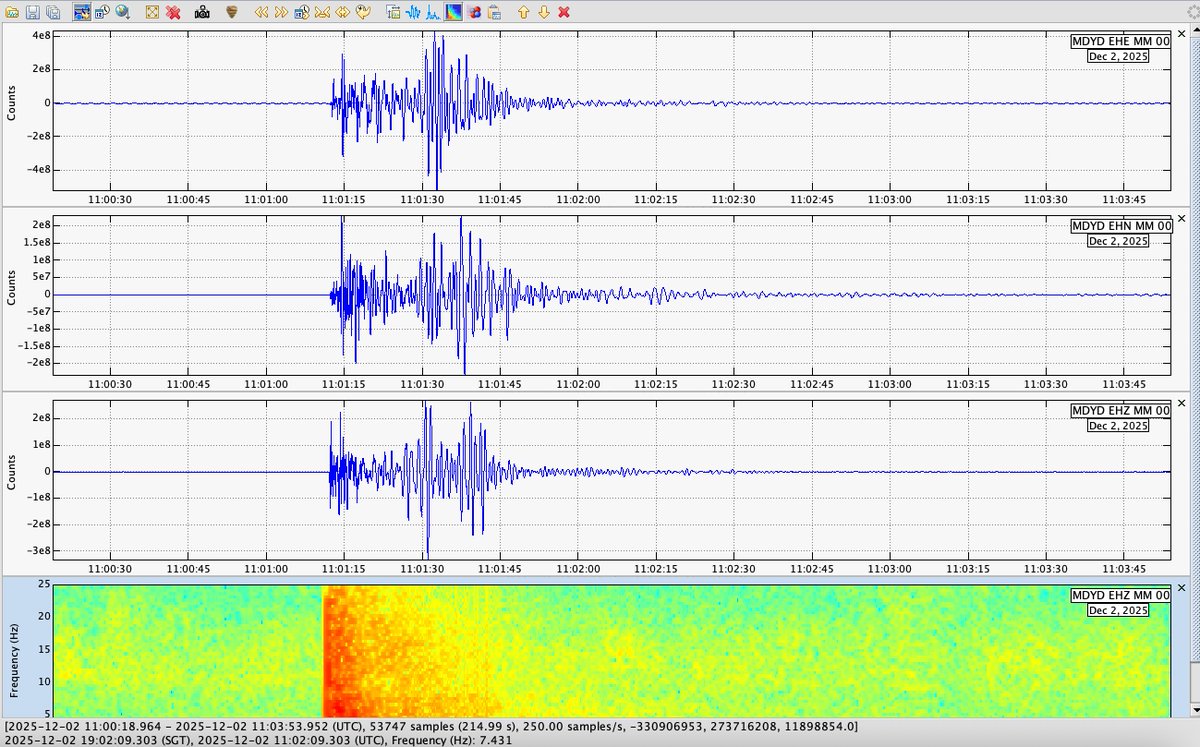The width and height of the screenshot is (1200, 747).
Task: Switch to waveform view icon
Action: (412, 12)
